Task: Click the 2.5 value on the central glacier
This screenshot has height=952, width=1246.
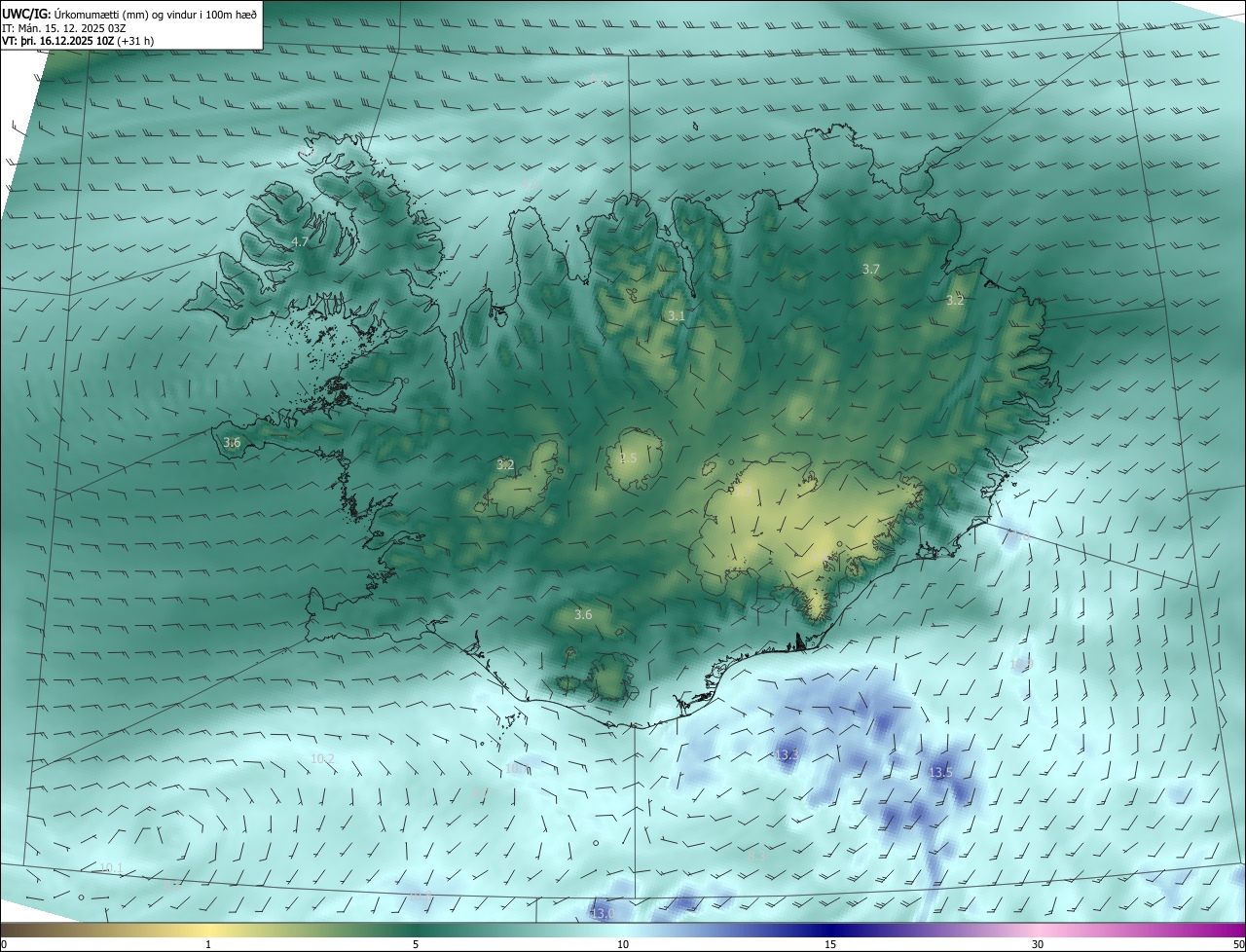Action: pyautogui.click(x=628, y=458)
